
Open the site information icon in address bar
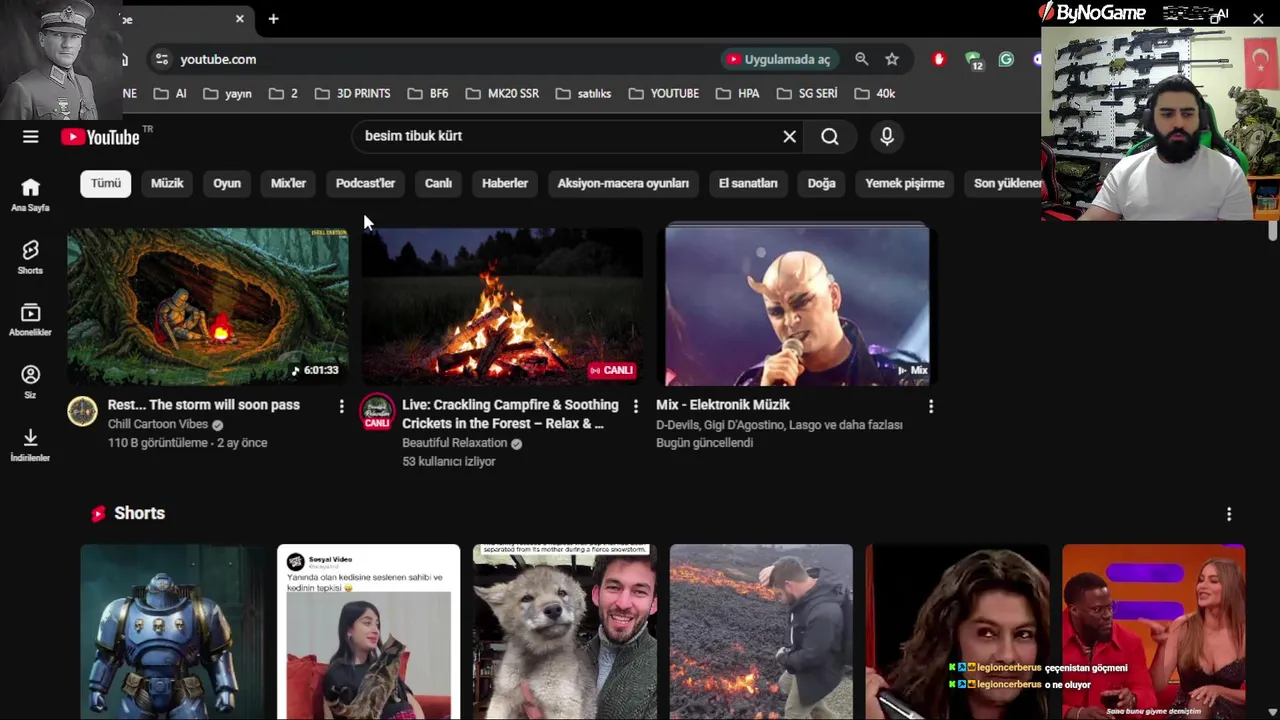[162, 59]
